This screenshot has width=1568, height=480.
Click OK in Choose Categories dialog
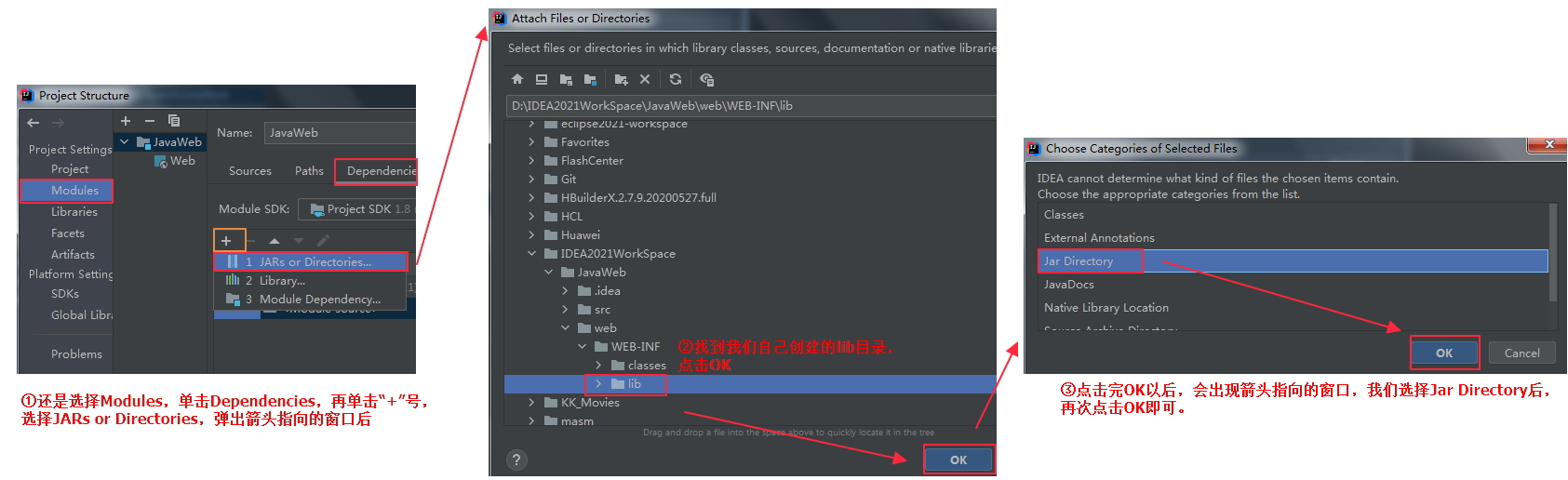tap(1444, 353)
